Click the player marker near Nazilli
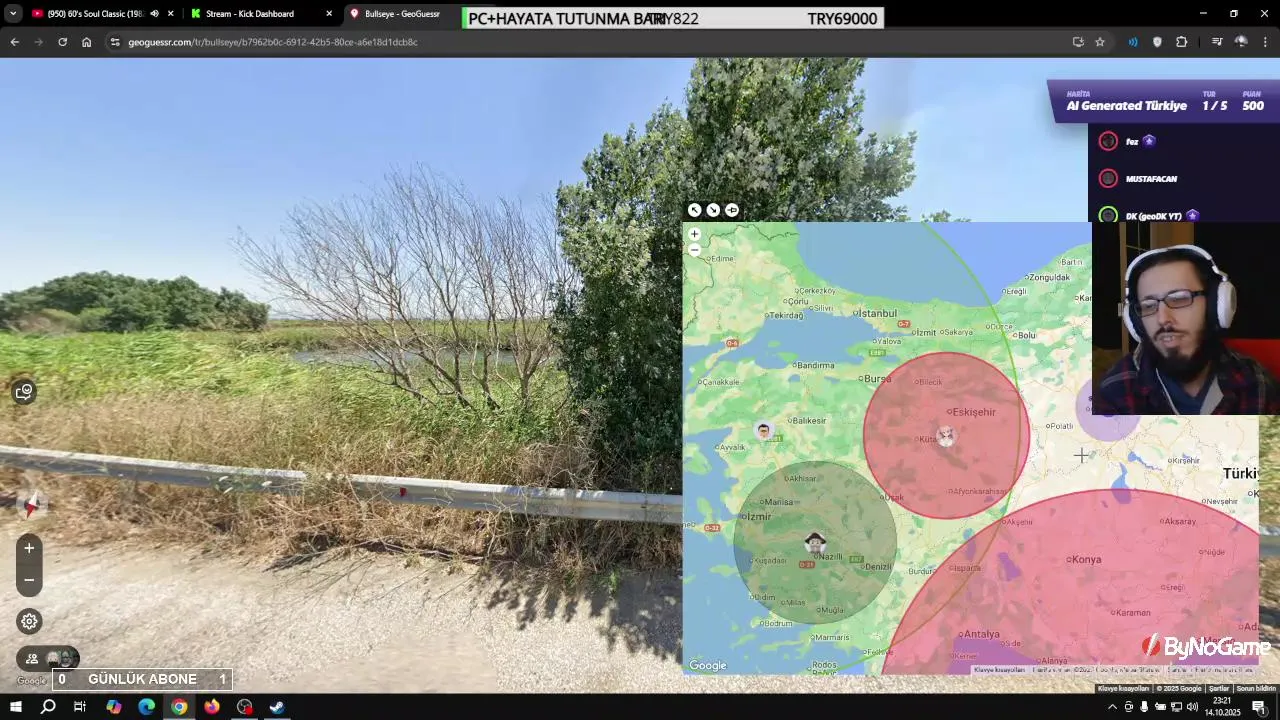Viewport: 1280px width, 720px height. click(x=816, y=542)
